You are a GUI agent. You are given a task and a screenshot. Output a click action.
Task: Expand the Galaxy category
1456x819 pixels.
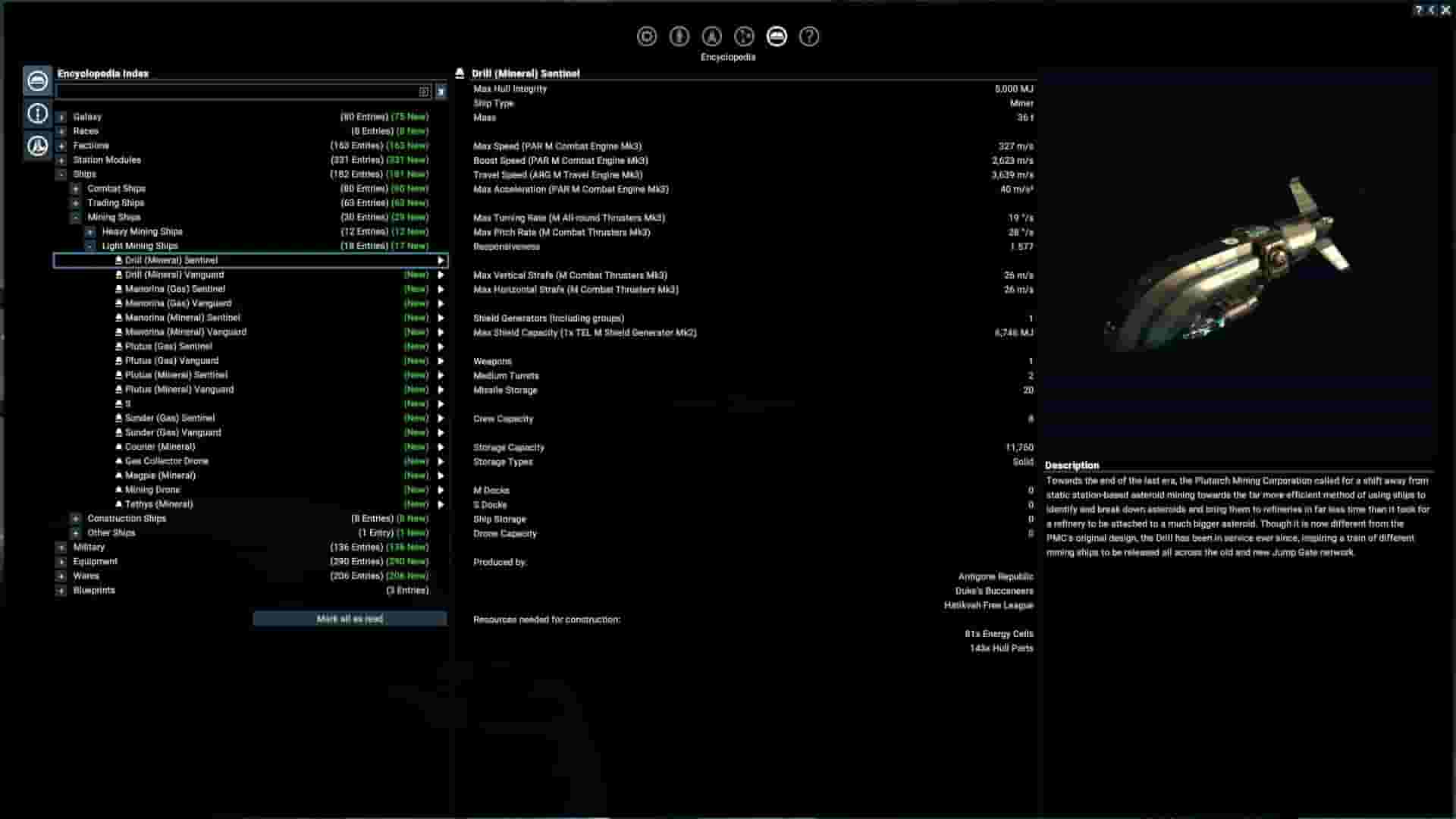click(x=61, y=117)
